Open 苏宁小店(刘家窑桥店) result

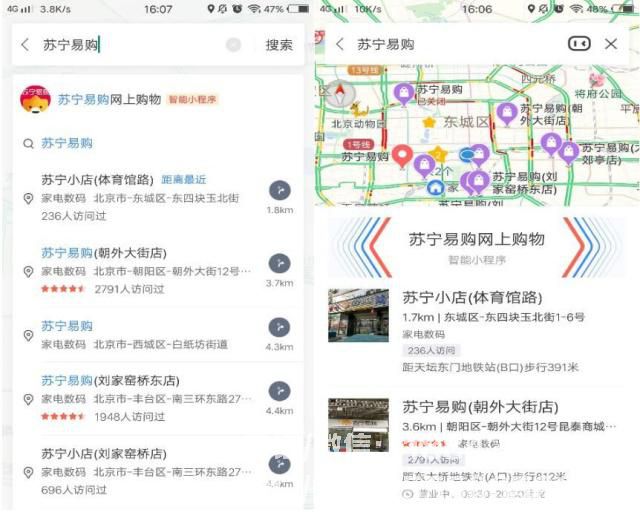[x=158, y=471]
